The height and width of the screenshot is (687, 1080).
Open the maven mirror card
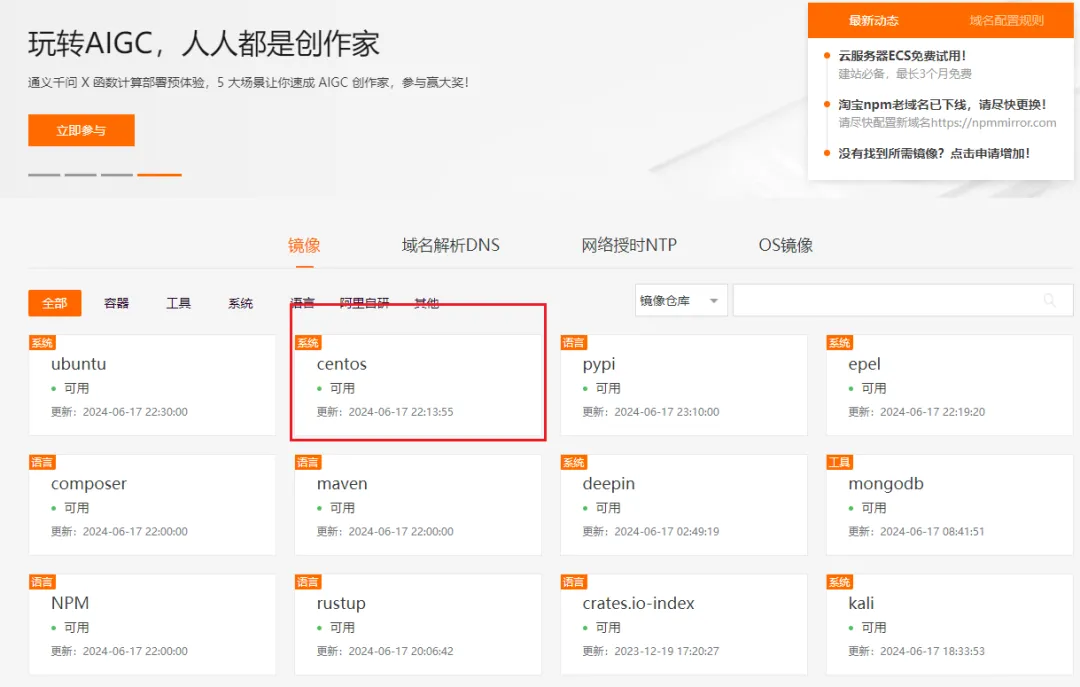click(418, 505)
